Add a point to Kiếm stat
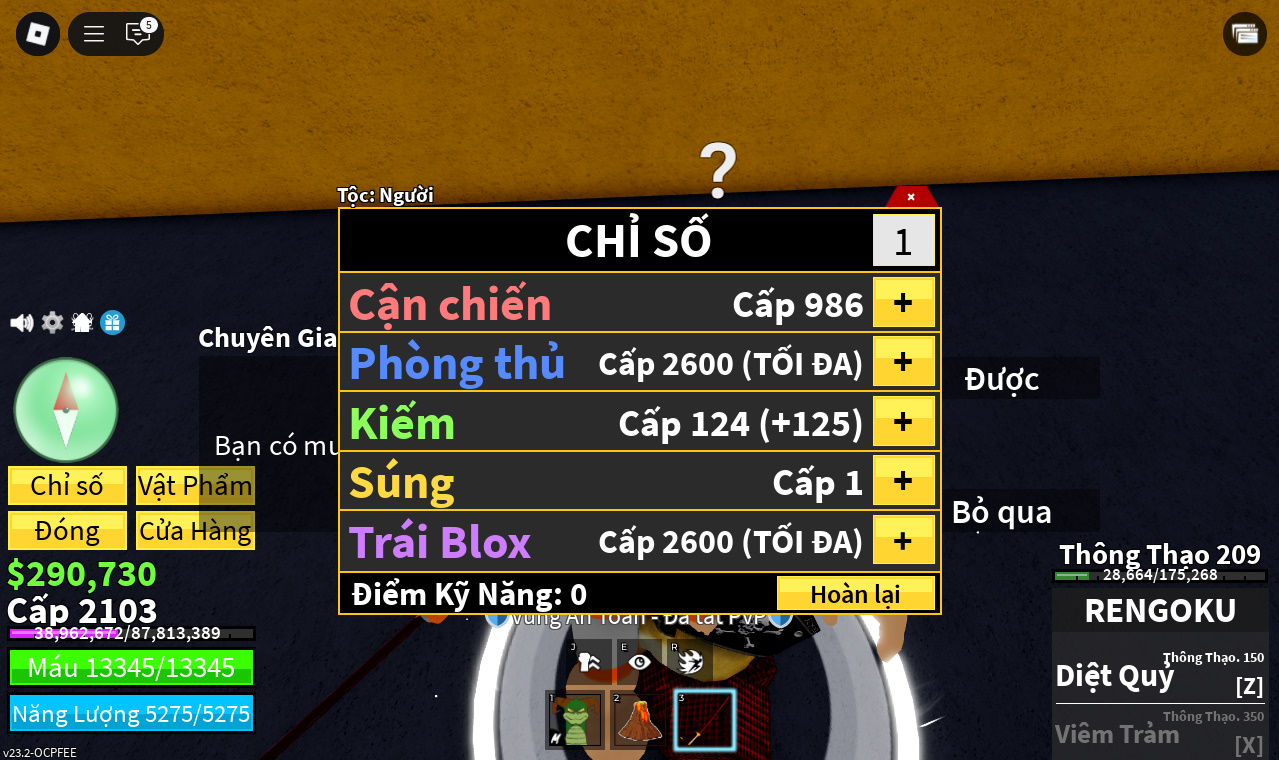 point(904,421)
